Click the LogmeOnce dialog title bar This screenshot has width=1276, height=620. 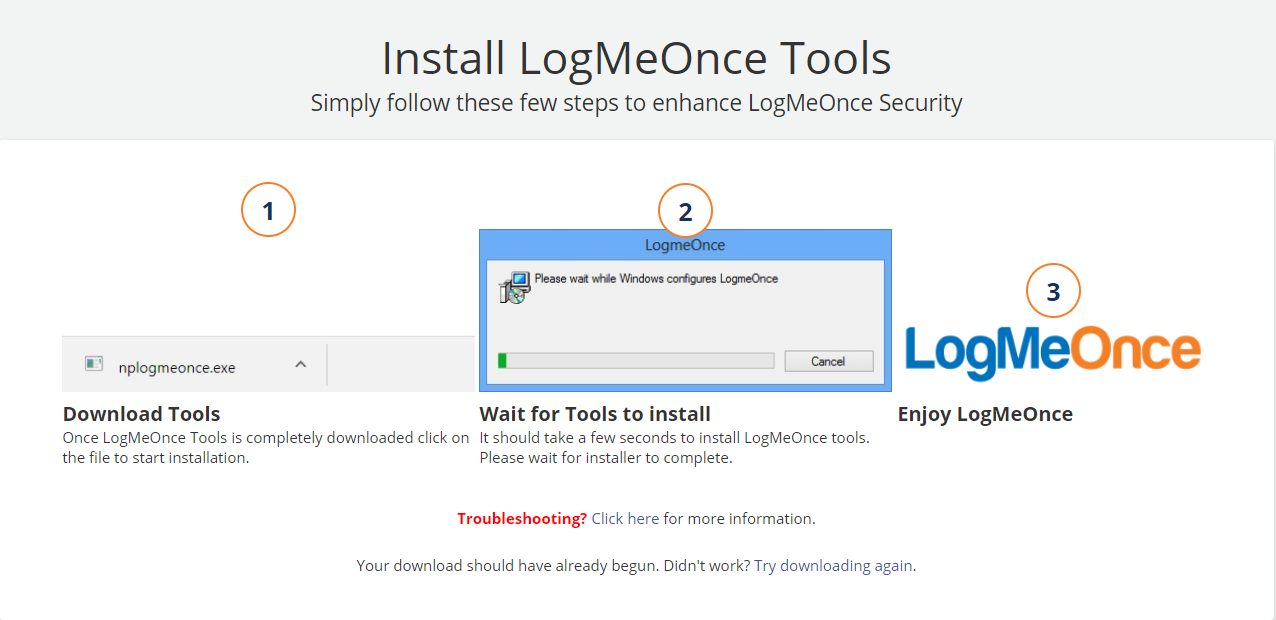685,245
